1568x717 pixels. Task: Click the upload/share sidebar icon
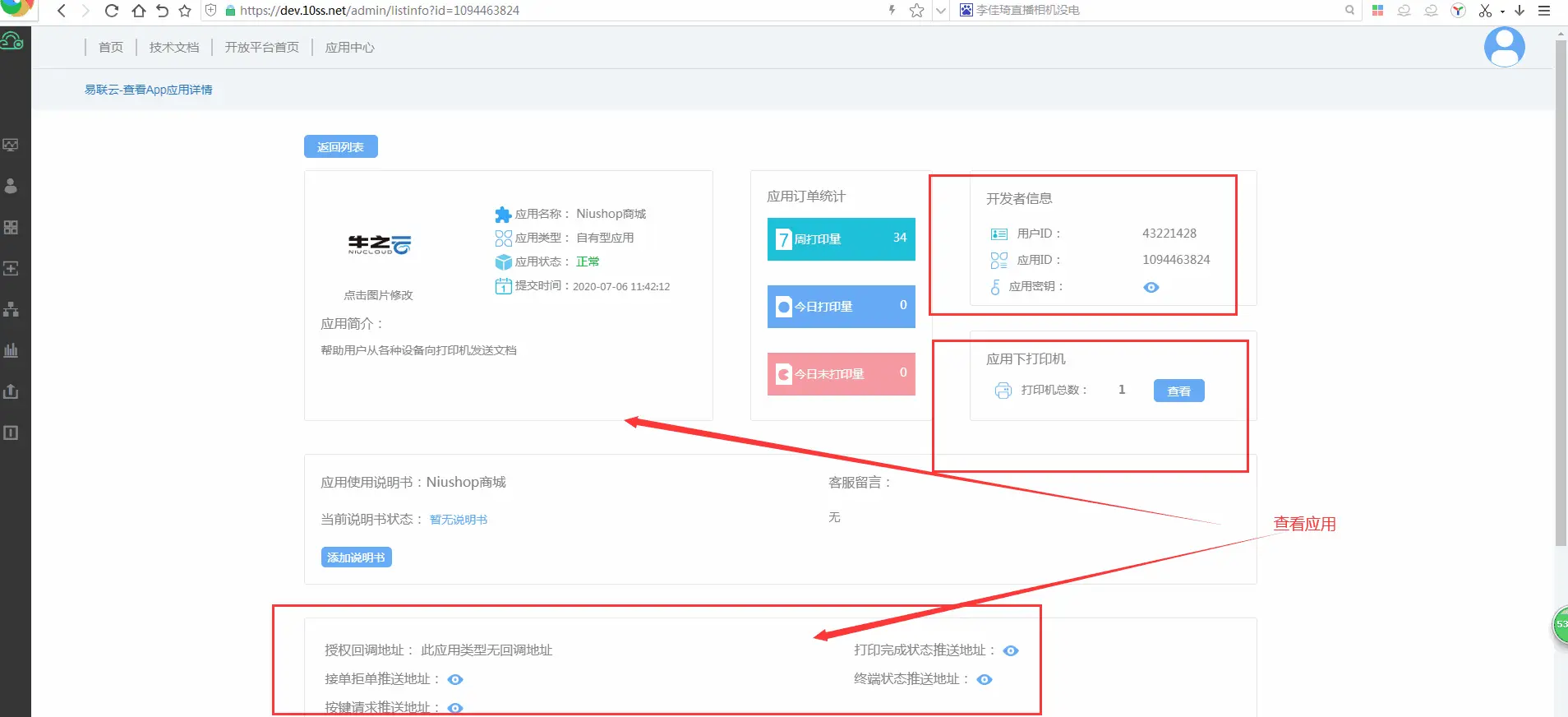(11, 391)
